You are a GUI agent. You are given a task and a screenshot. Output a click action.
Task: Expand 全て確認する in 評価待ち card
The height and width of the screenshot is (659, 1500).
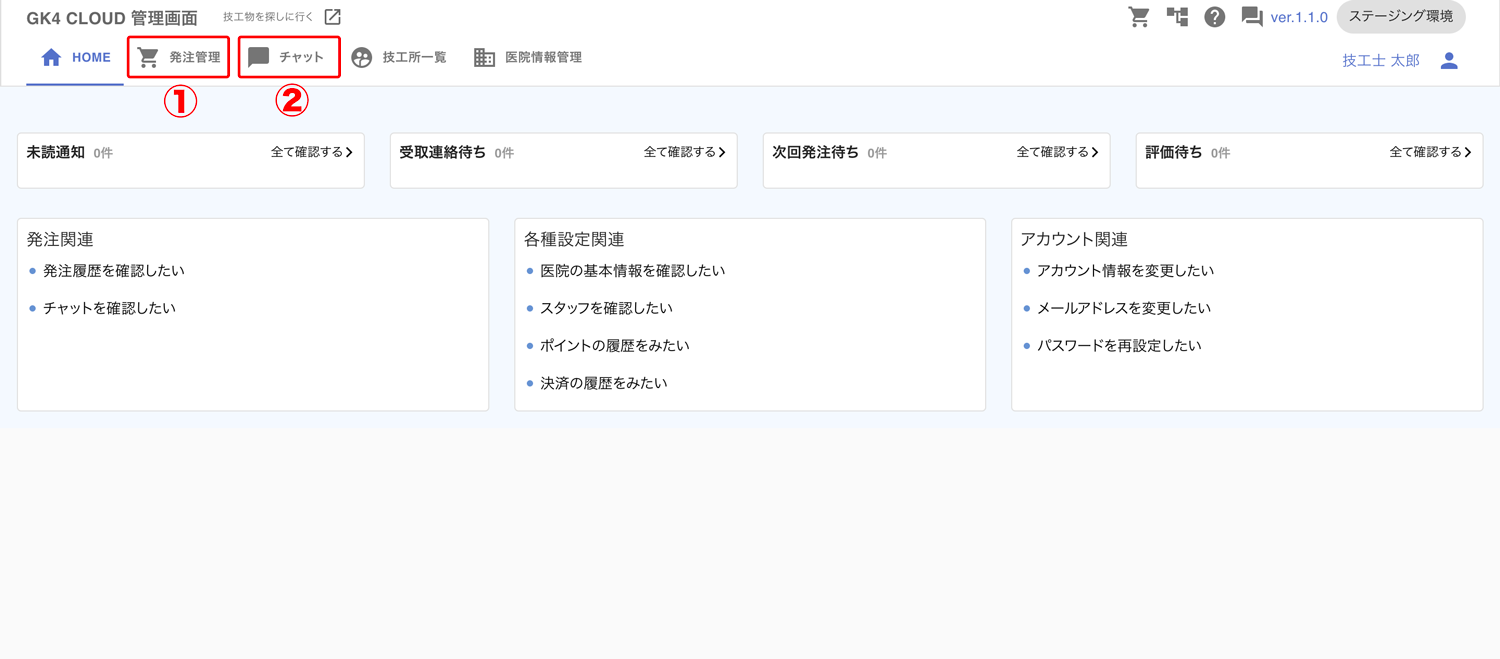click(1431, 153)
